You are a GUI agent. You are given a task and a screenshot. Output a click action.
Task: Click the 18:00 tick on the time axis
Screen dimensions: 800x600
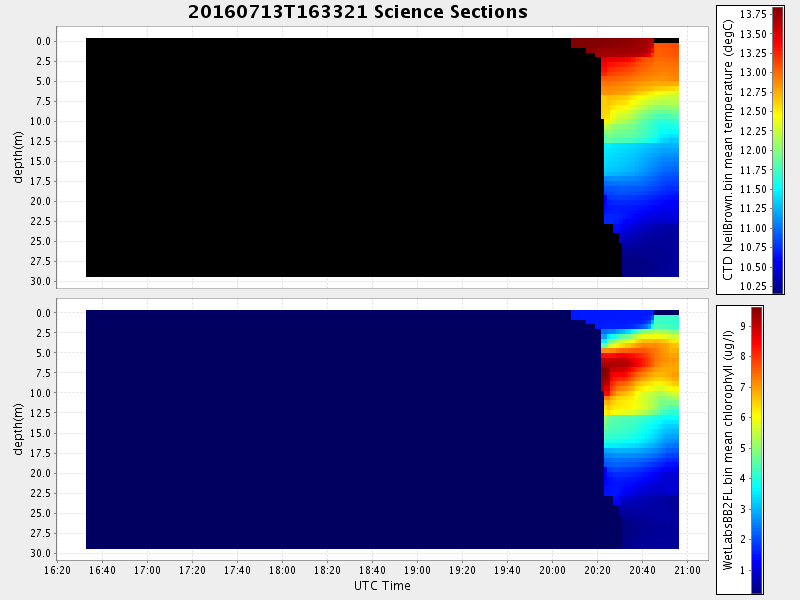point(282,570)
